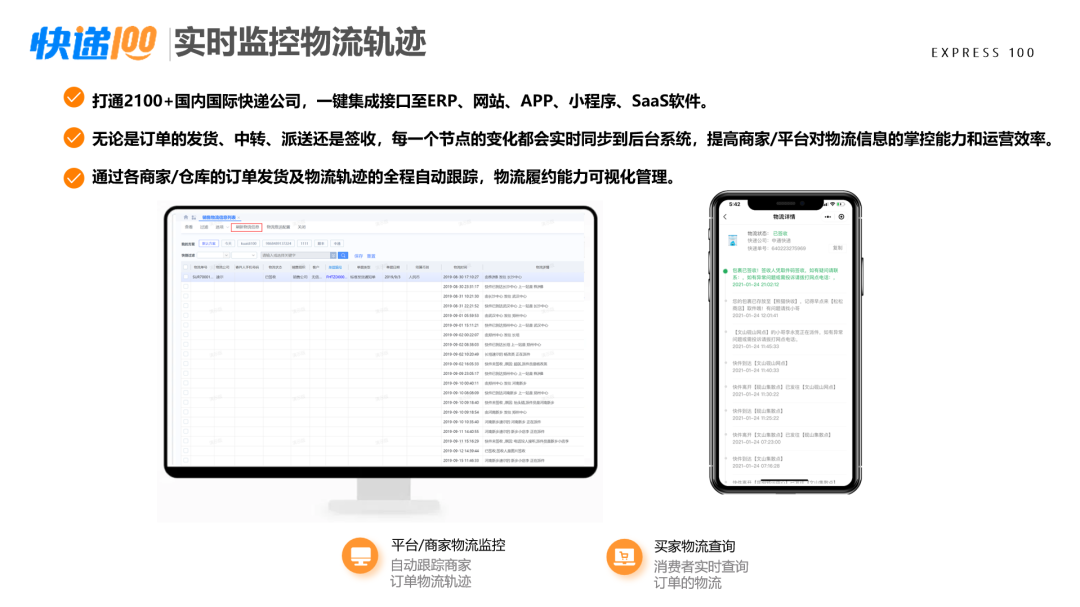Click 过滤 in the desktop toolbar
The height and width of the screenshot is (607, 1080).
coord(204,227)
